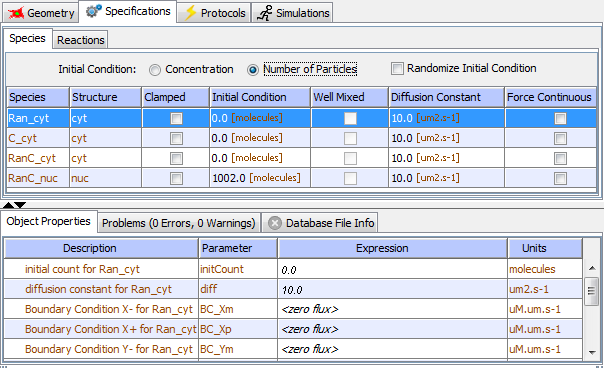Click the Geometry tab icon
604x368 pixels.
[16, 13]
